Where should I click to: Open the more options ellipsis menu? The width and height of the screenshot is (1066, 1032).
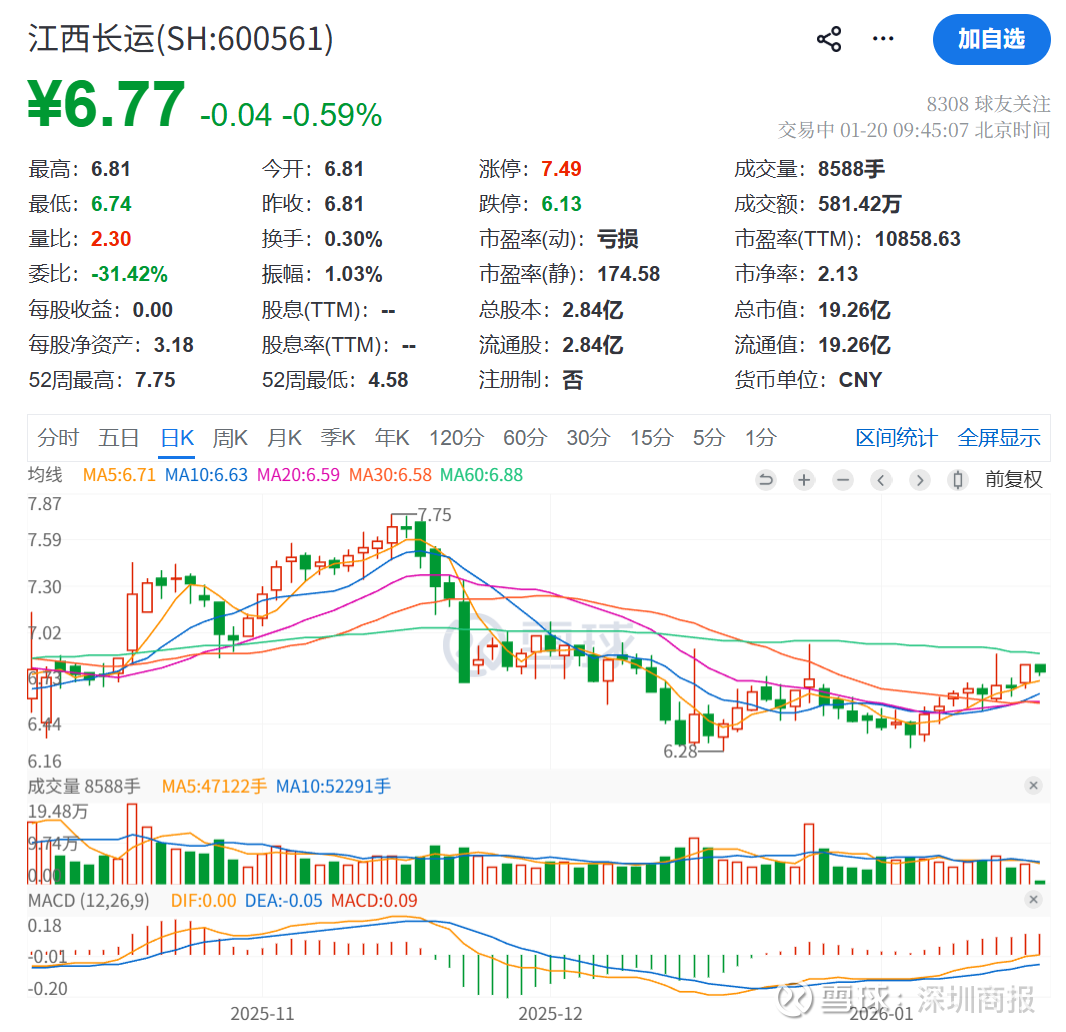tap(883, 39)
